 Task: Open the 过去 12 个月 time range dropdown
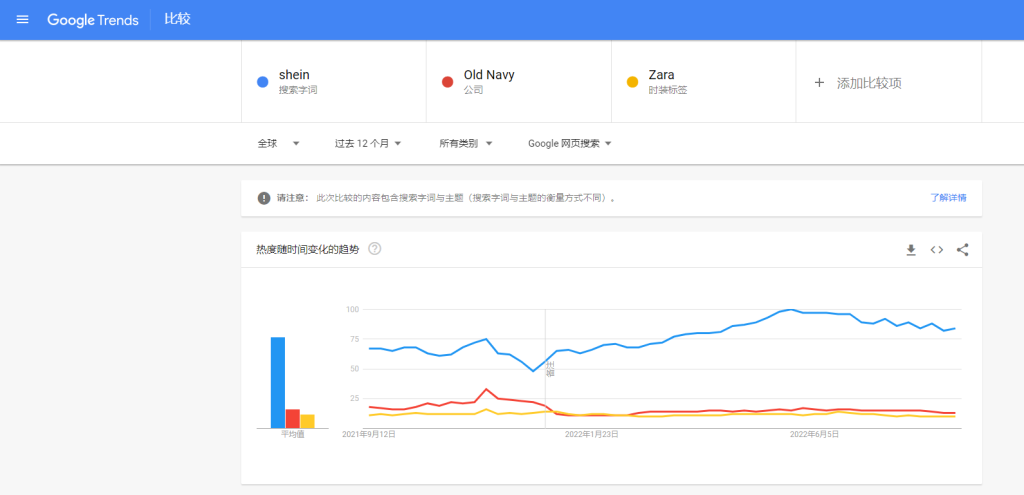[x=368, y=144]
